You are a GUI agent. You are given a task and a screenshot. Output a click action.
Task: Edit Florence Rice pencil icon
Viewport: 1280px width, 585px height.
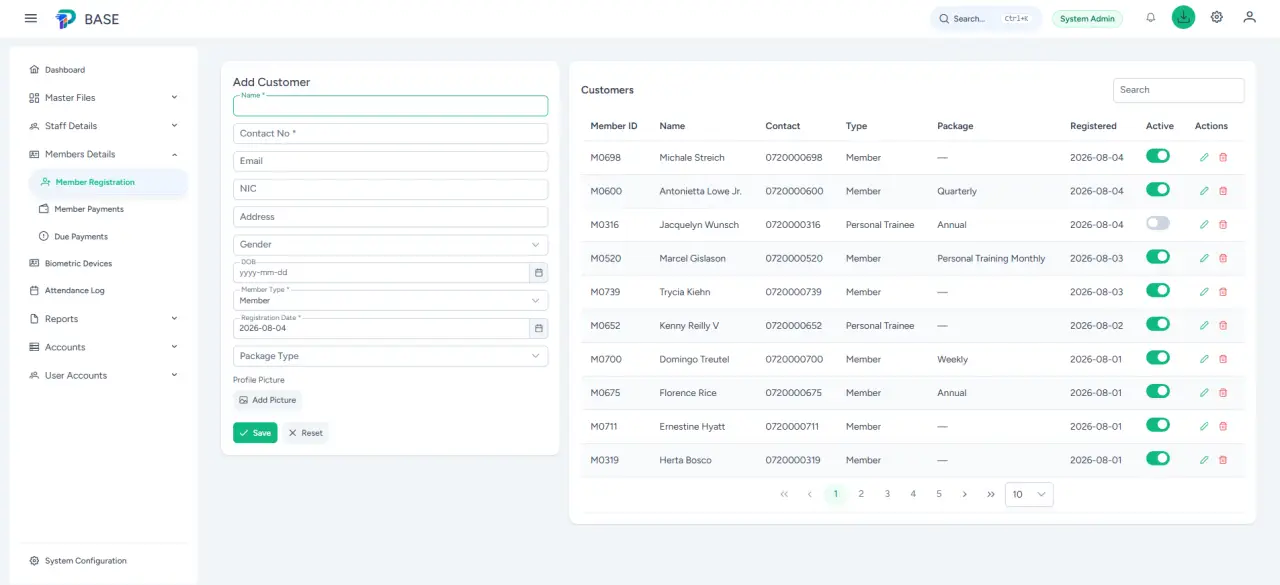[x=1204, y=393]
